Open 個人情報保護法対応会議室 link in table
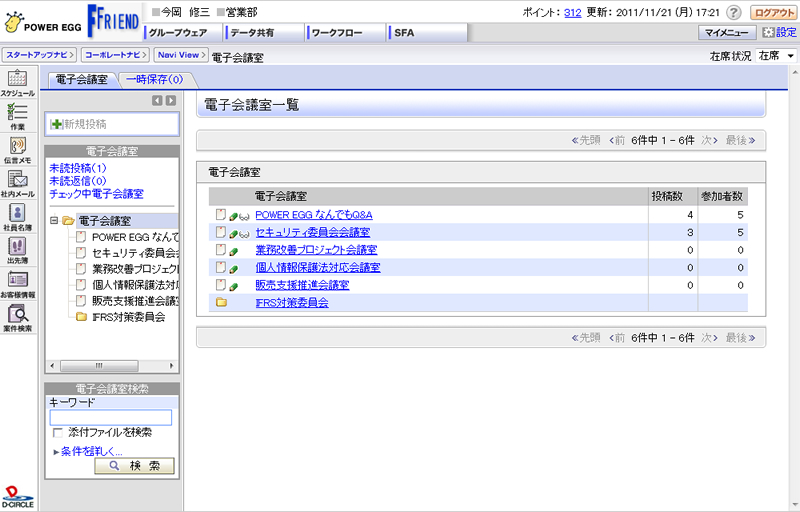 click(318, 267)
